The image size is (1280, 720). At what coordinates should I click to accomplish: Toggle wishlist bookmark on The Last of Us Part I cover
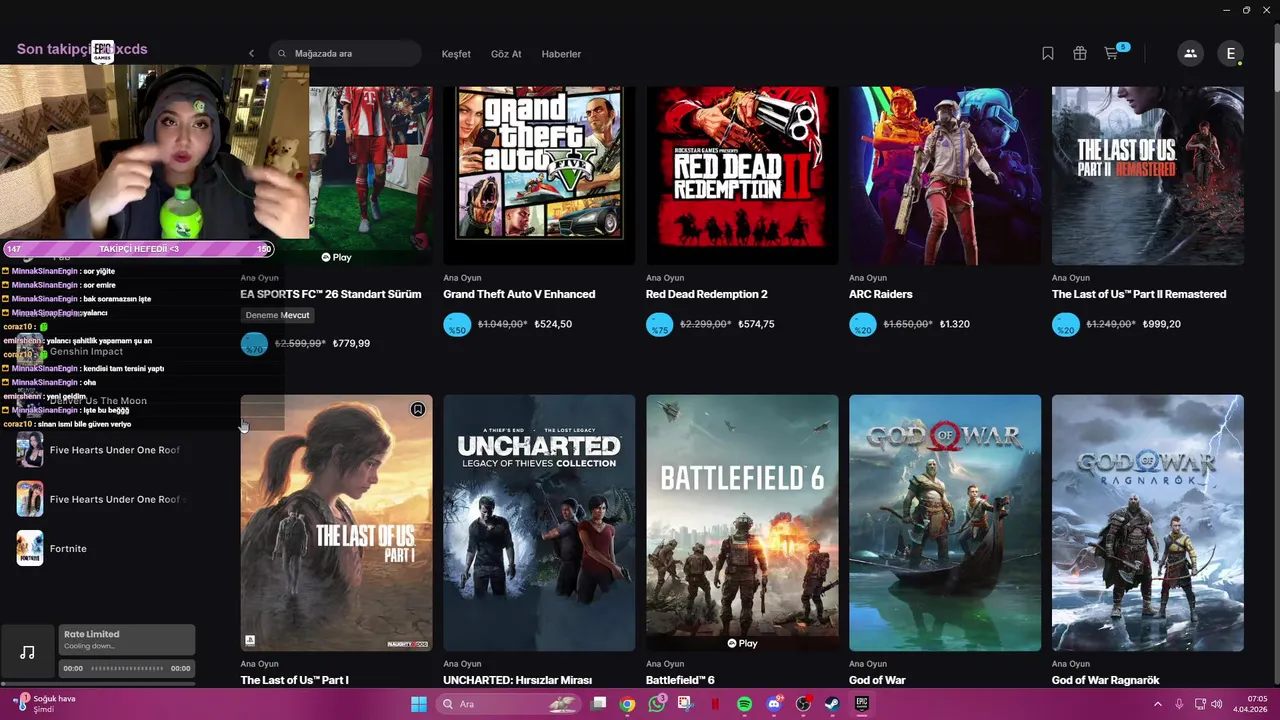(x=418, y=409)
